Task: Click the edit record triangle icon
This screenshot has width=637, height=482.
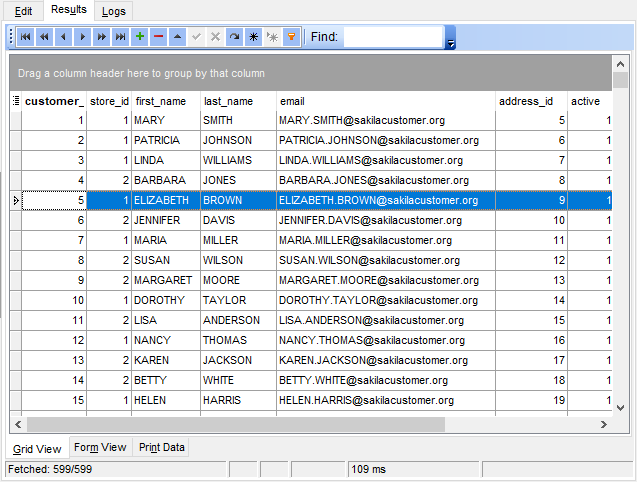Action: point(177,37)
